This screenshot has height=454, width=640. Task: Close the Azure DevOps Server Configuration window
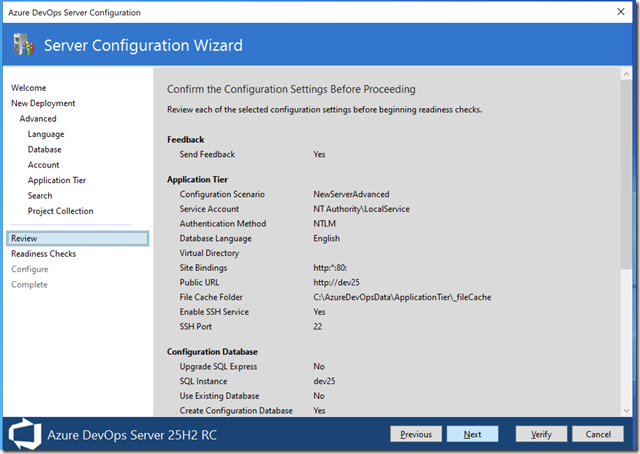click(x=620, y=12)
